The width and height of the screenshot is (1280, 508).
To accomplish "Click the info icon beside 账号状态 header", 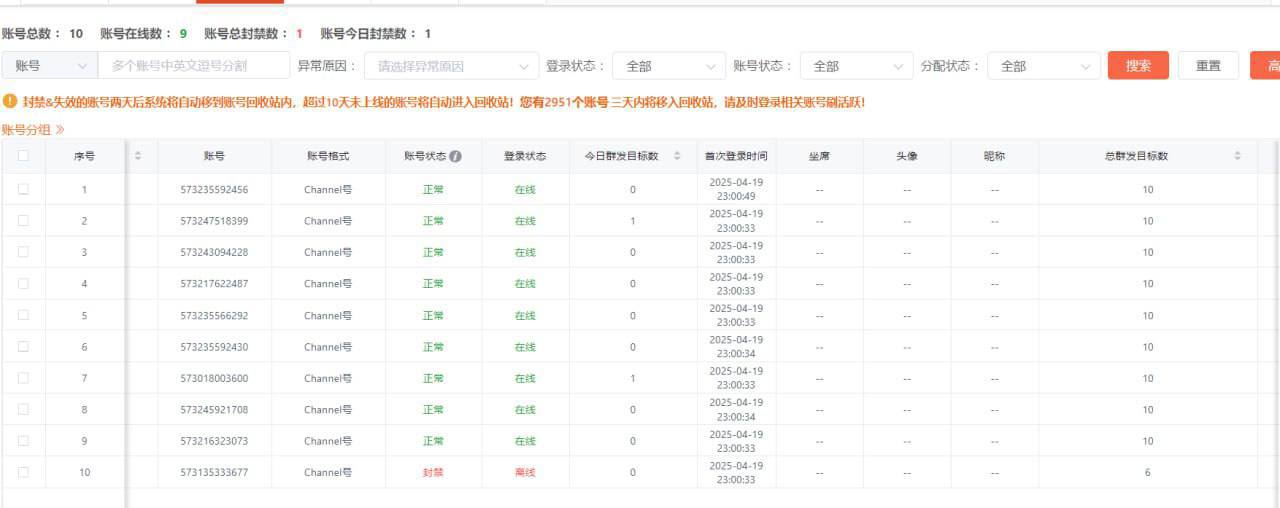I will tap(456, 156).
